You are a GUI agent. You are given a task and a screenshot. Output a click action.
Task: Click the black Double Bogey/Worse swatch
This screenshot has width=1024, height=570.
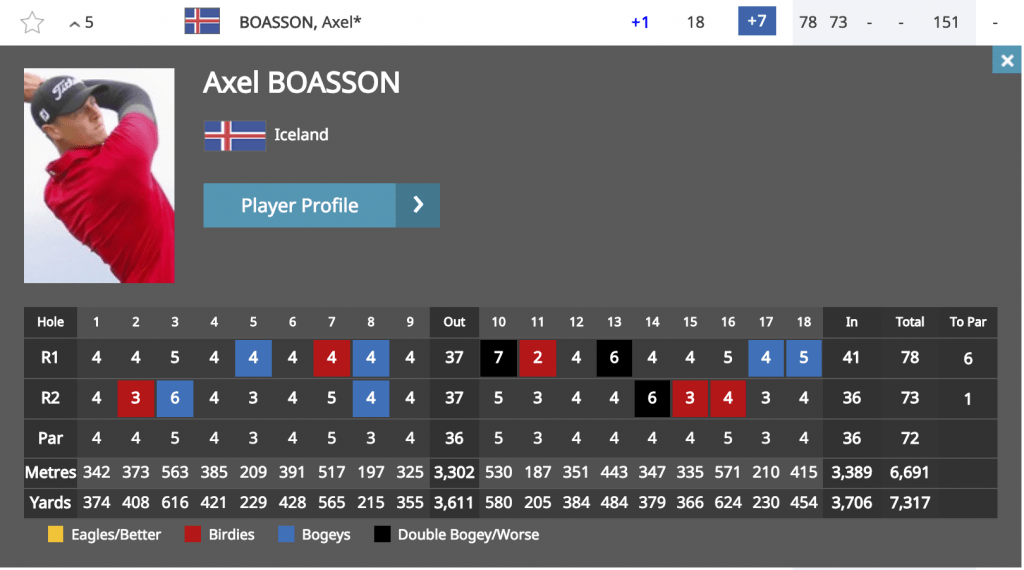(x=382, y=534)
